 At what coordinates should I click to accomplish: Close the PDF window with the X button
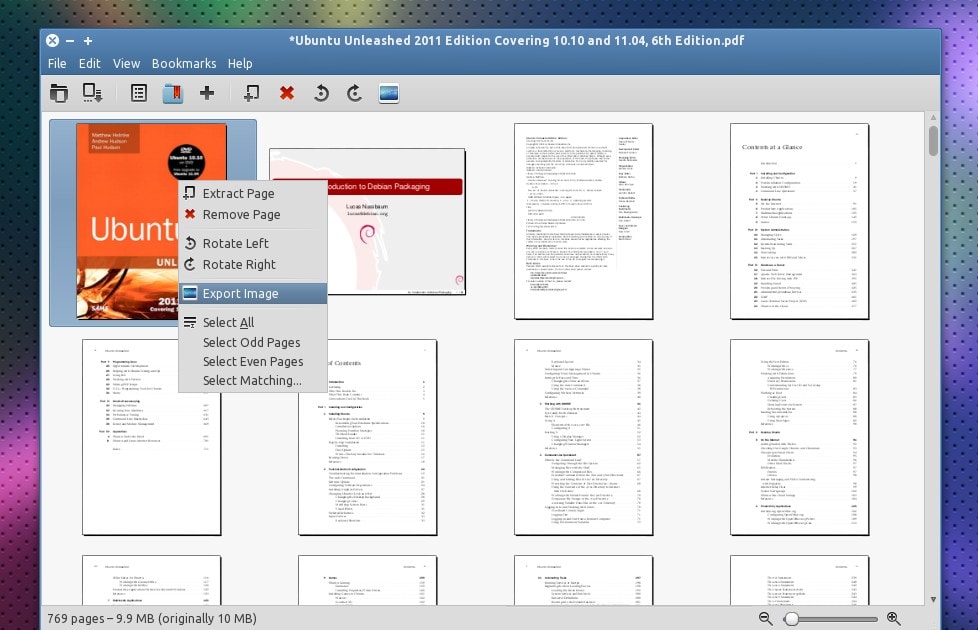coord(52,41)
